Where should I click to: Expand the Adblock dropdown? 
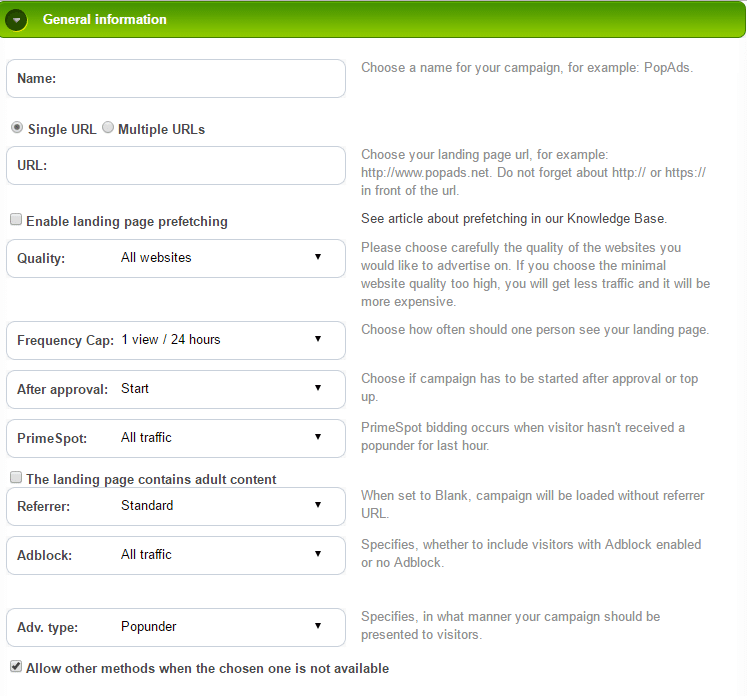point(220,555)
